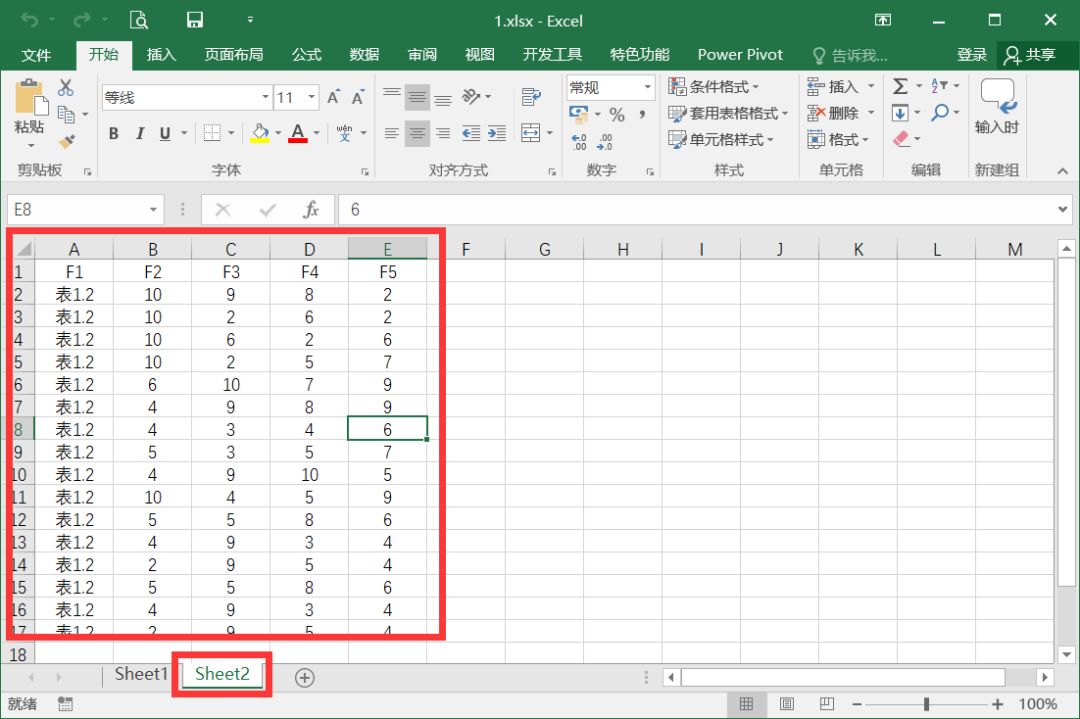Set top vertical alignment
The width and height of the screenshot is (1080, 719).
click(392, 94)
